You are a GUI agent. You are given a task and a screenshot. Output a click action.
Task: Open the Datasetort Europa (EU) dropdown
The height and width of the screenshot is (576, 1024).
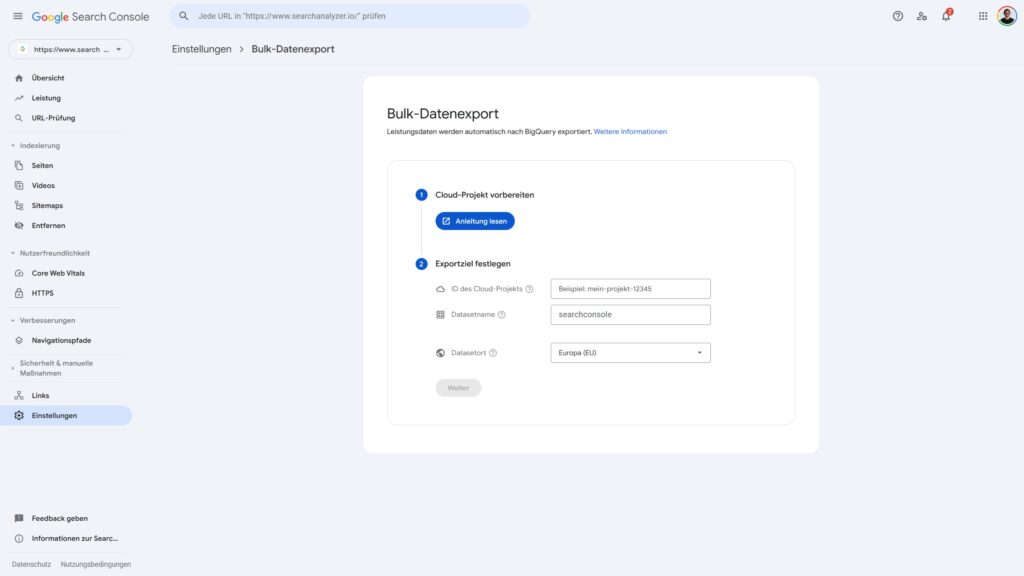(630, 353)
